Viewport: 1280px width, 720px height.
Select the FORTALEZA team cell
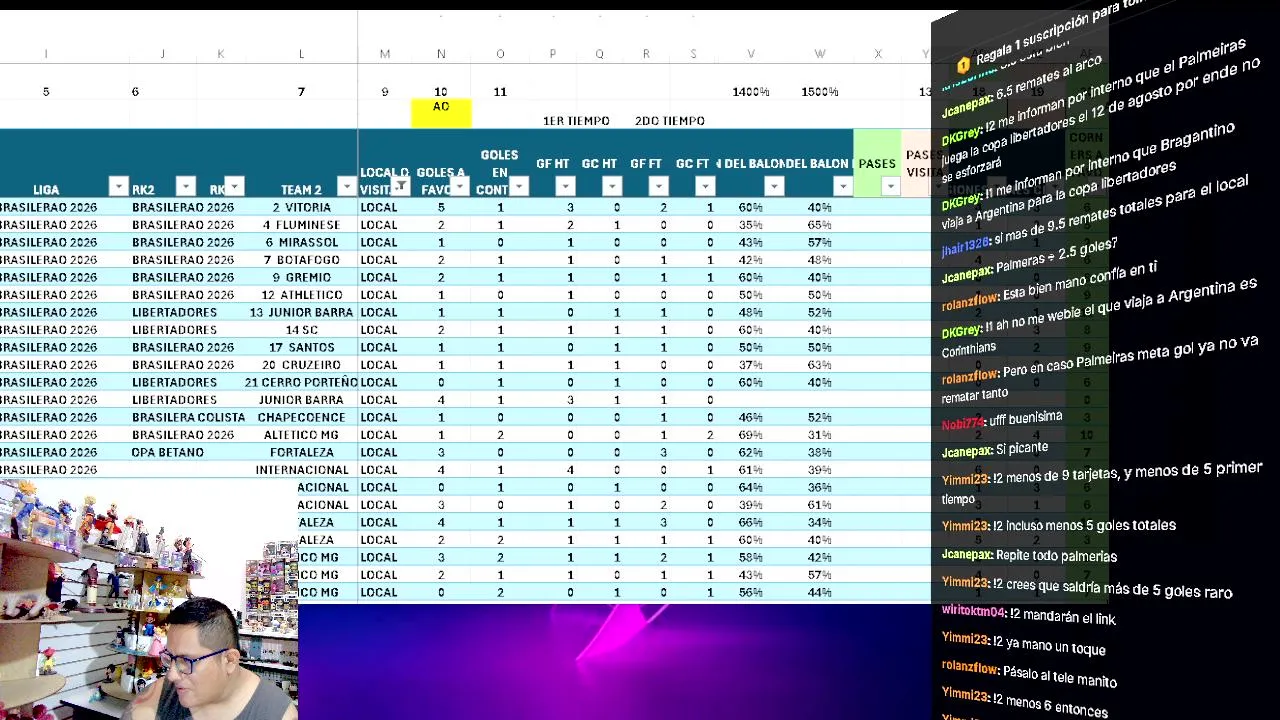pyautogui.click(x=301, y=452)
